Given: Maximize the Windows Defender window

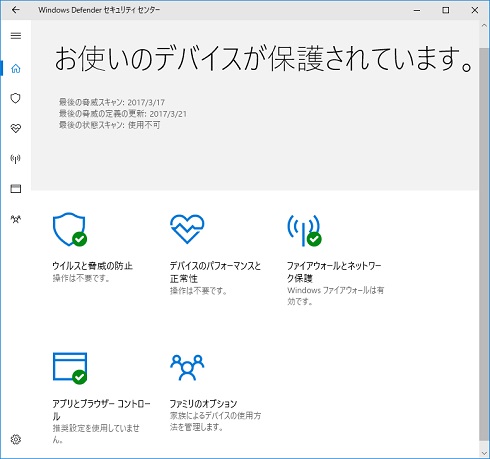Looking at the screenshot, I should 446,10.
